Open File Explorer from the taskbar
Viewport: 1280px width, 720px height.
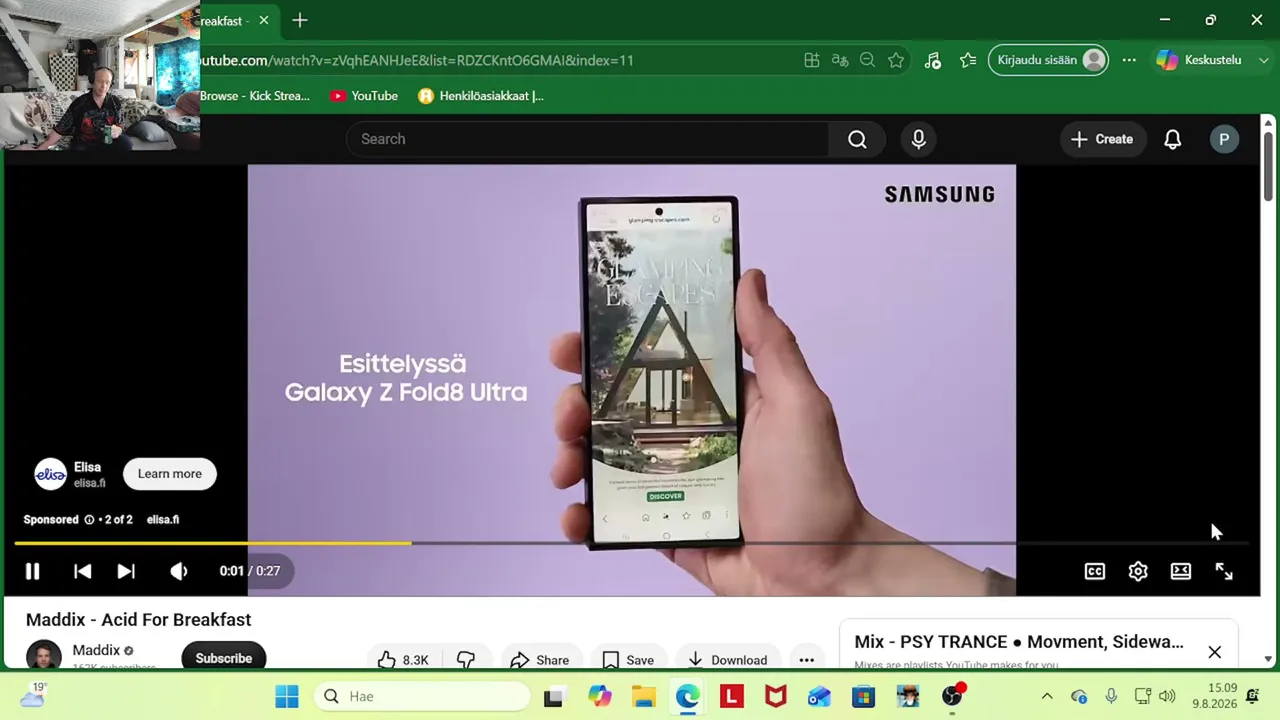643,696
